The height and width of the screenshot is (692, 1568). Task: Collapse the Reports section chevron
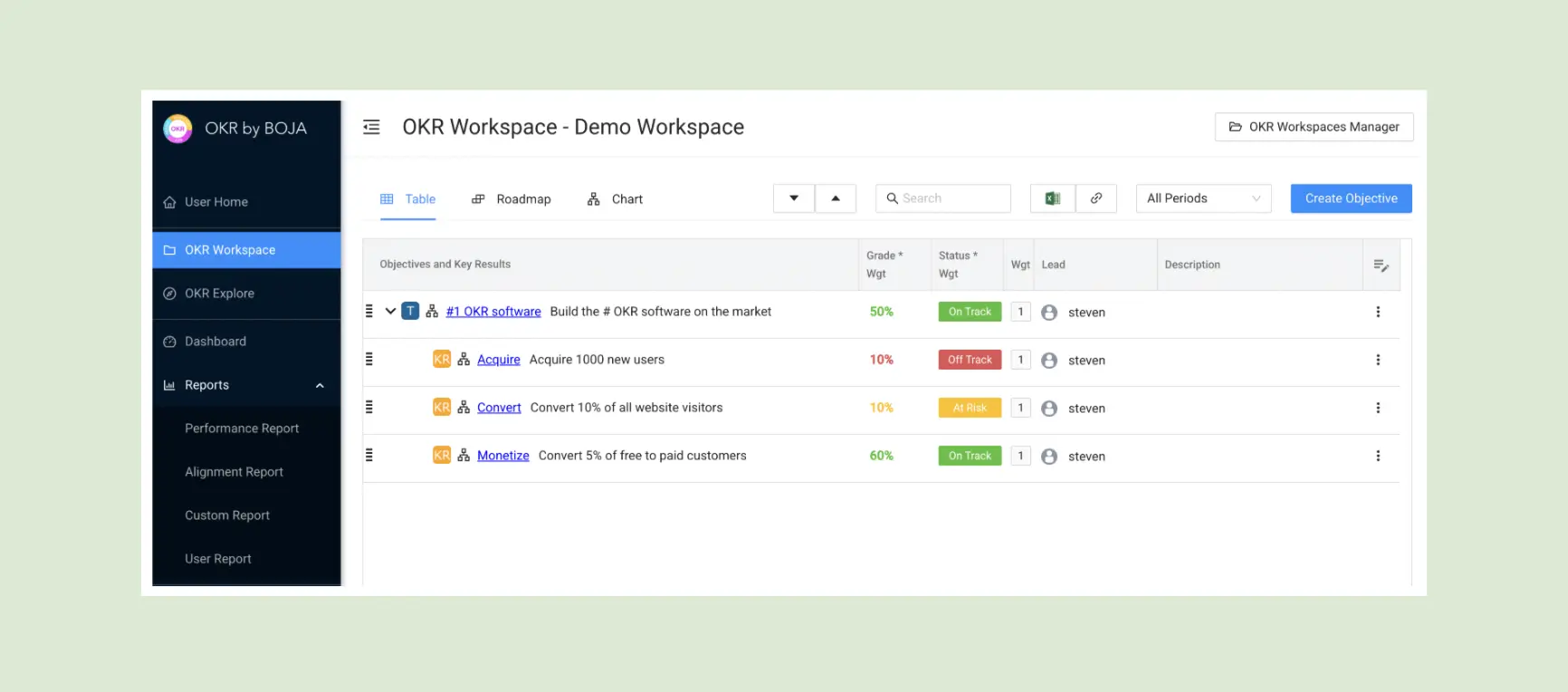click(320, 385)
